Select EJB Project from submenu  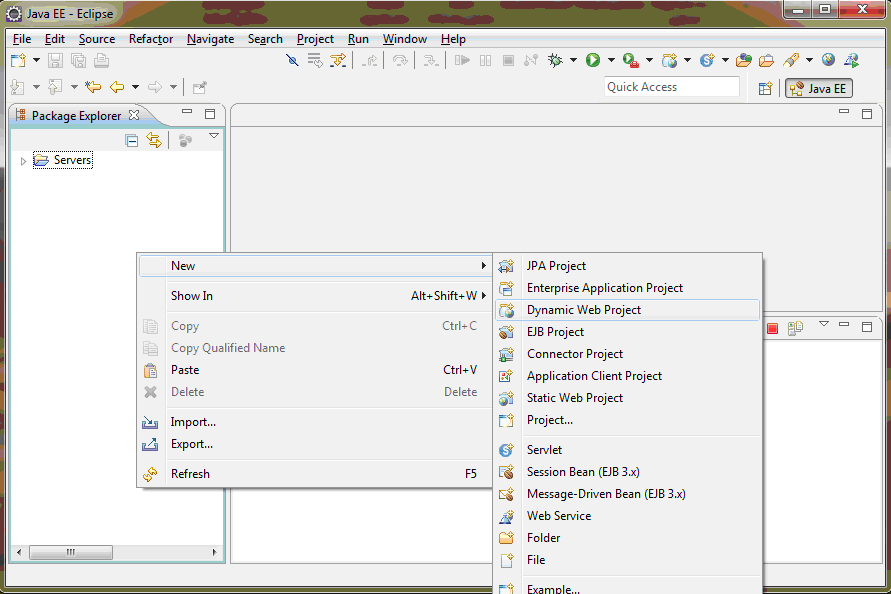tap(628, 332)
